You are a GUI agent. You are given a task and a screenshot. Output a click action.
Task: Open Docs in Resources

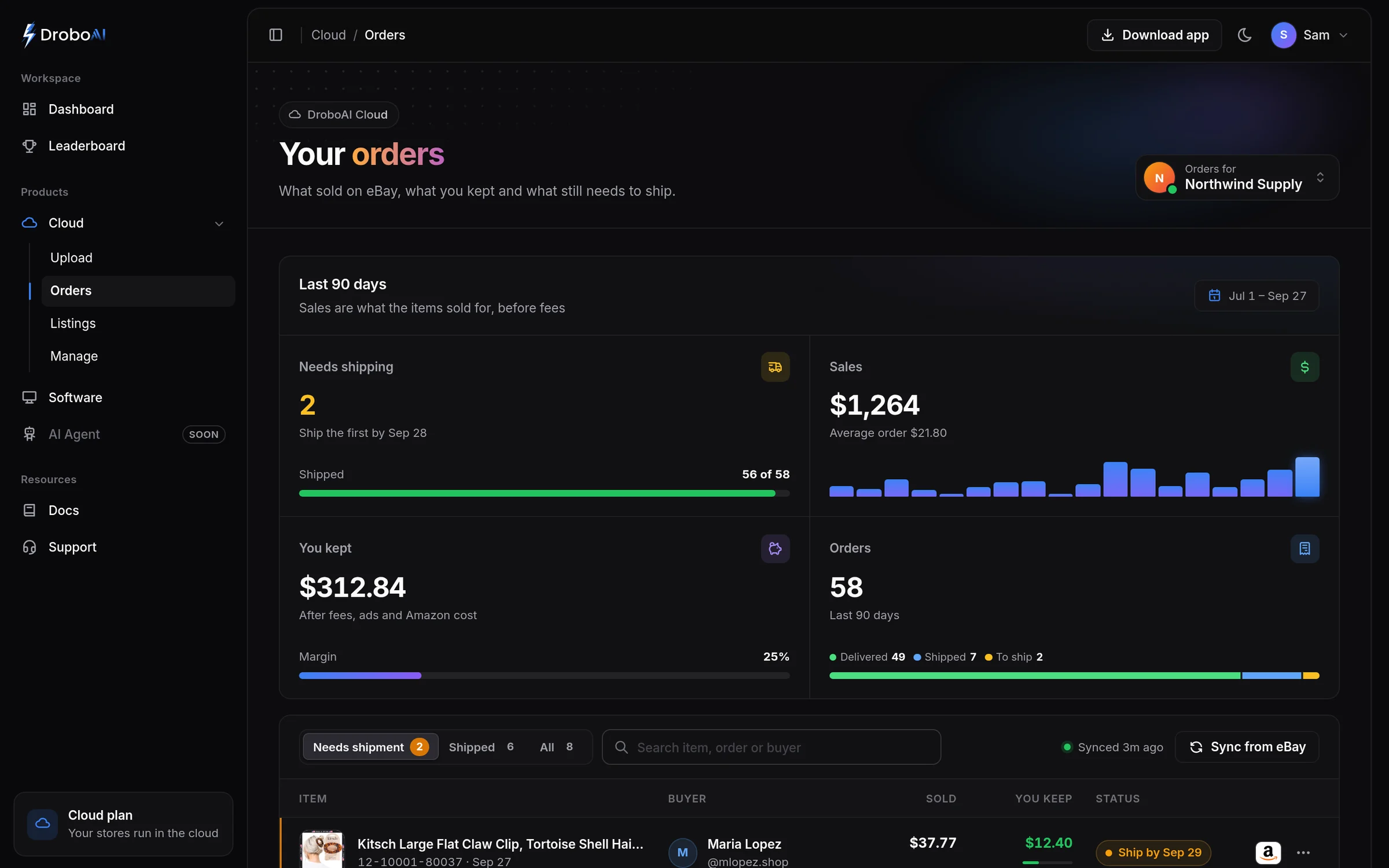pyautogui.click(x=123, y=510)
